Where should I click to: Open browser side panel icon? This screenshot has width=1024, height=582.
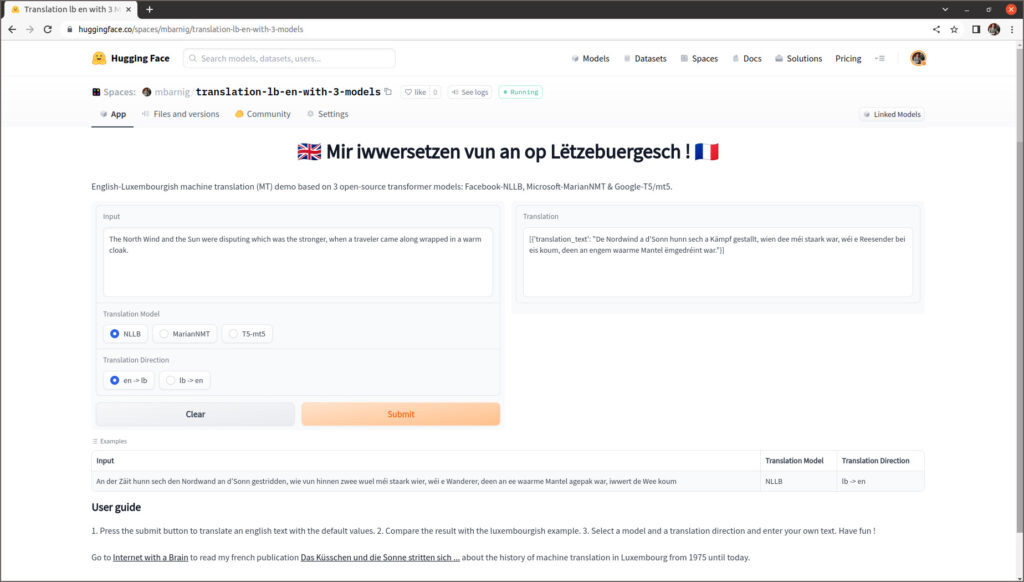pyautogui.click(x=976, y=29)
